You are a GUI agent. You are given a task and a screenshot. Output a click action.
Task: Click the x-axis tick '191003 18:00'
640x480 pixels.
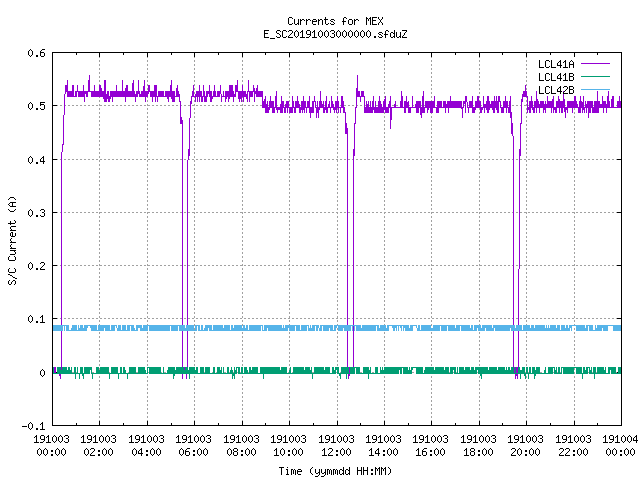coord(478,445)
